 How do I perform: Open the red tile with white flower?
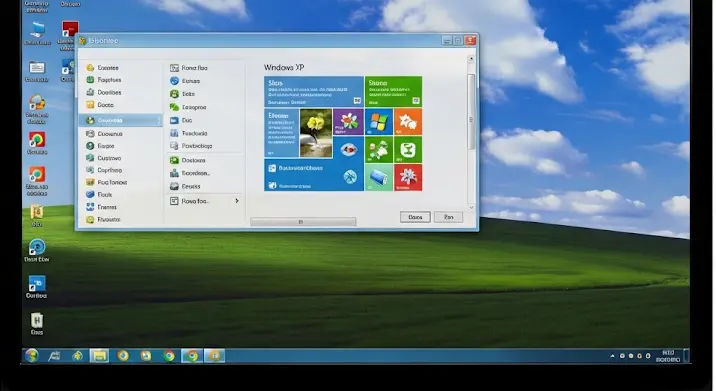(x=408, y=177)
